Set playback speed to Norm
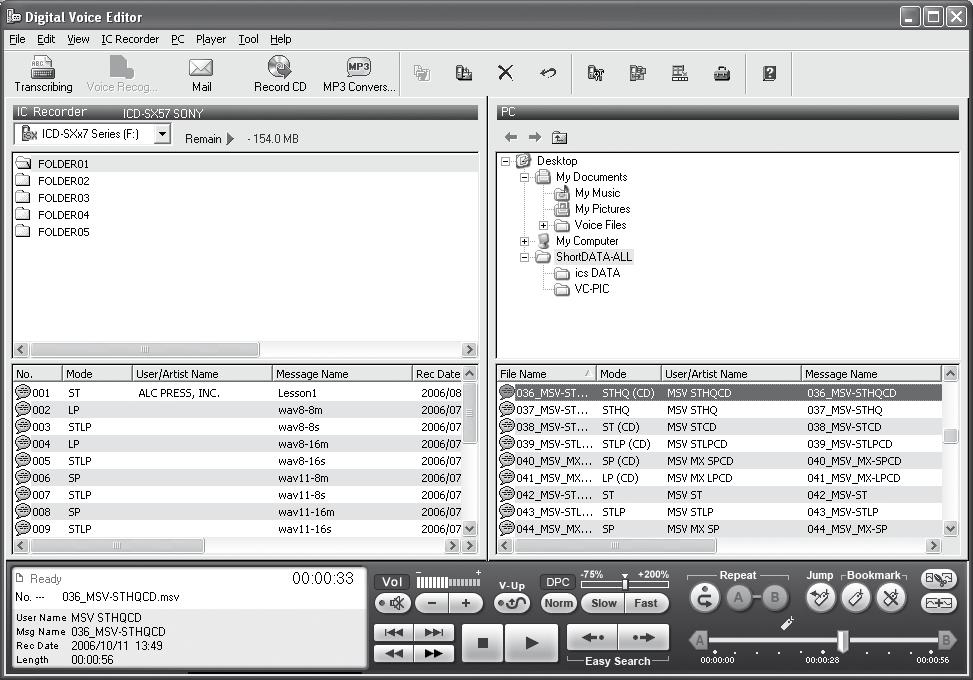The image size is (973, 680). tap(558, 603)
